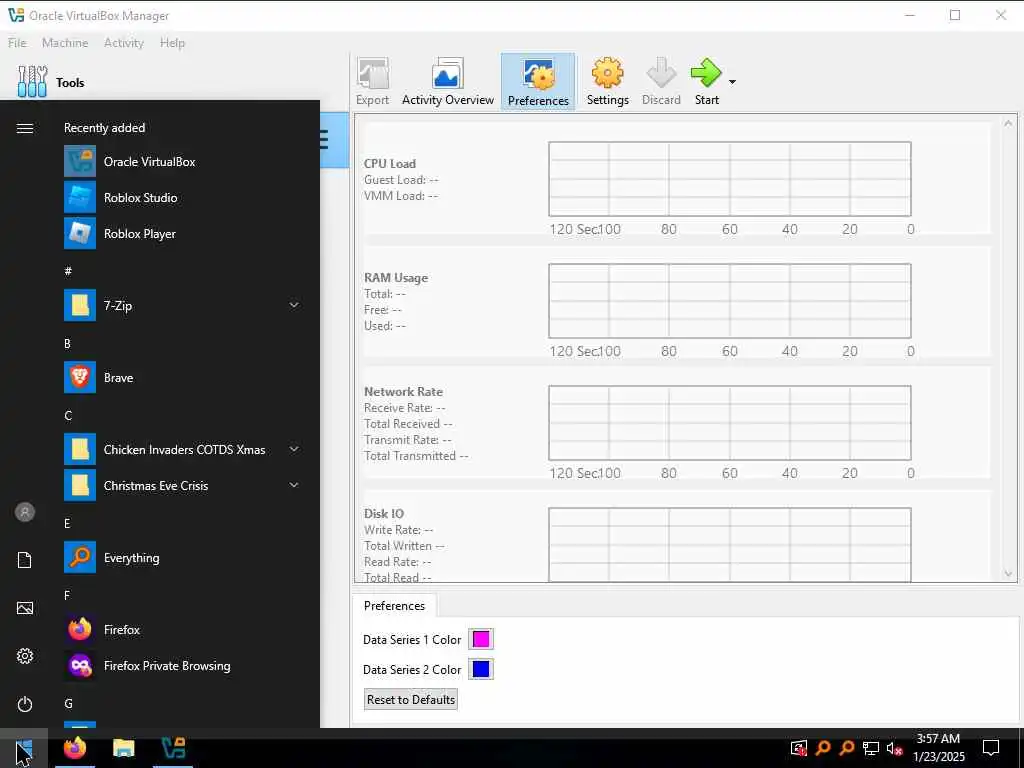This screenshot has height=768, width=1024.
Task: Launch Firefox Private Browsing from Start menu
Action: (x=183, y=665)
